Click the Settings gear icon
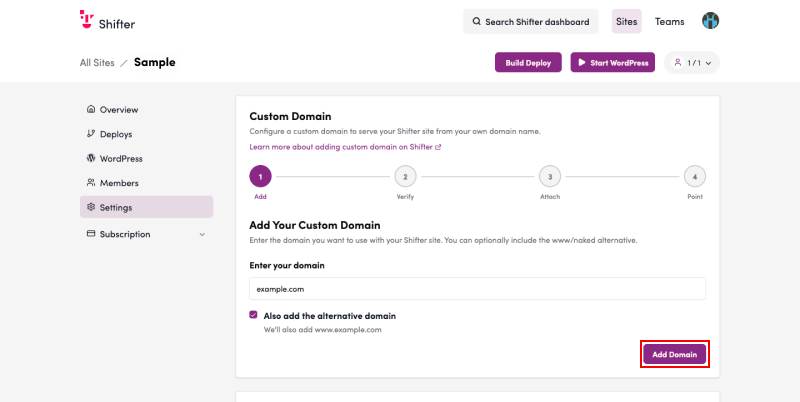The image size is (800, 402). point(91,207)
